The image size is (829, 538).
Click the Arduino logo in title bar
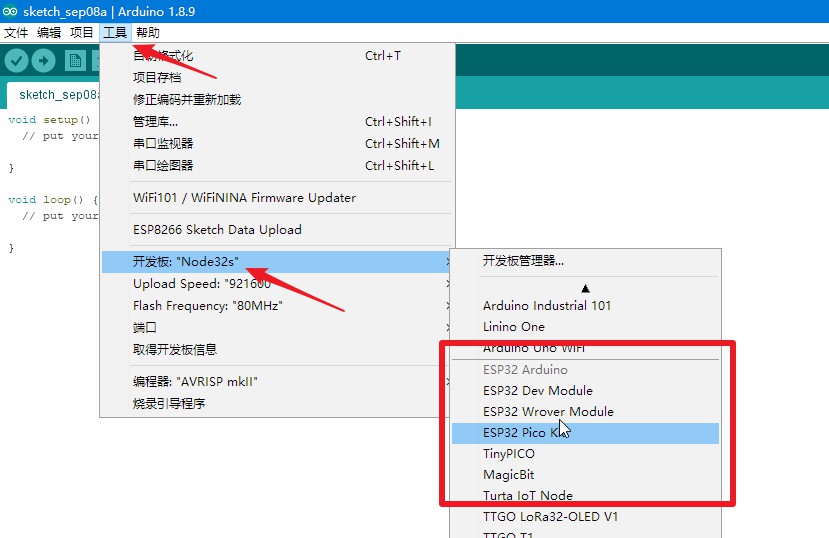coord(10,11)
